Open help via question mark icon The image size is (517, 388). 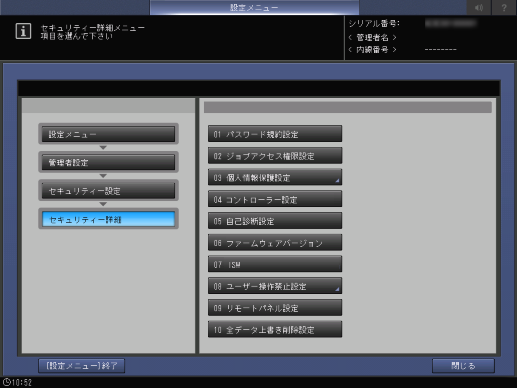pyautogui.click(x=504, y=7)
